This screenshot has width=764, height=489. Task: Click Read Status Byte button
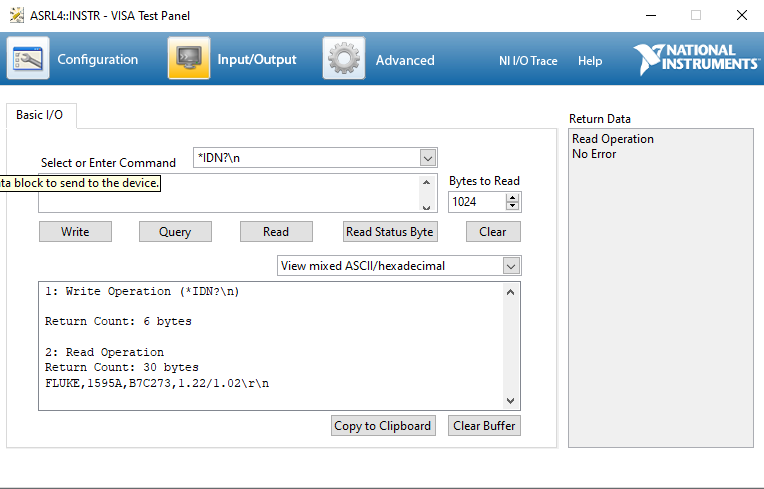tap(390, 232)
